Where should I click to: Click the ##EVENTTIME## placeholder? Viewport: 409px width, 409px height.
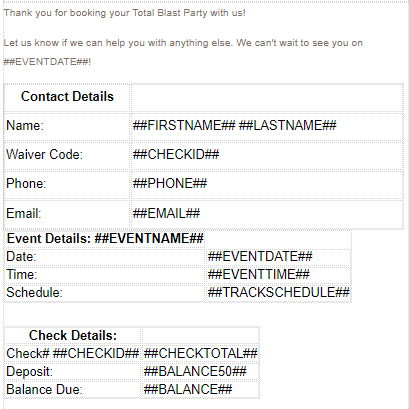(x=259, y=275)
